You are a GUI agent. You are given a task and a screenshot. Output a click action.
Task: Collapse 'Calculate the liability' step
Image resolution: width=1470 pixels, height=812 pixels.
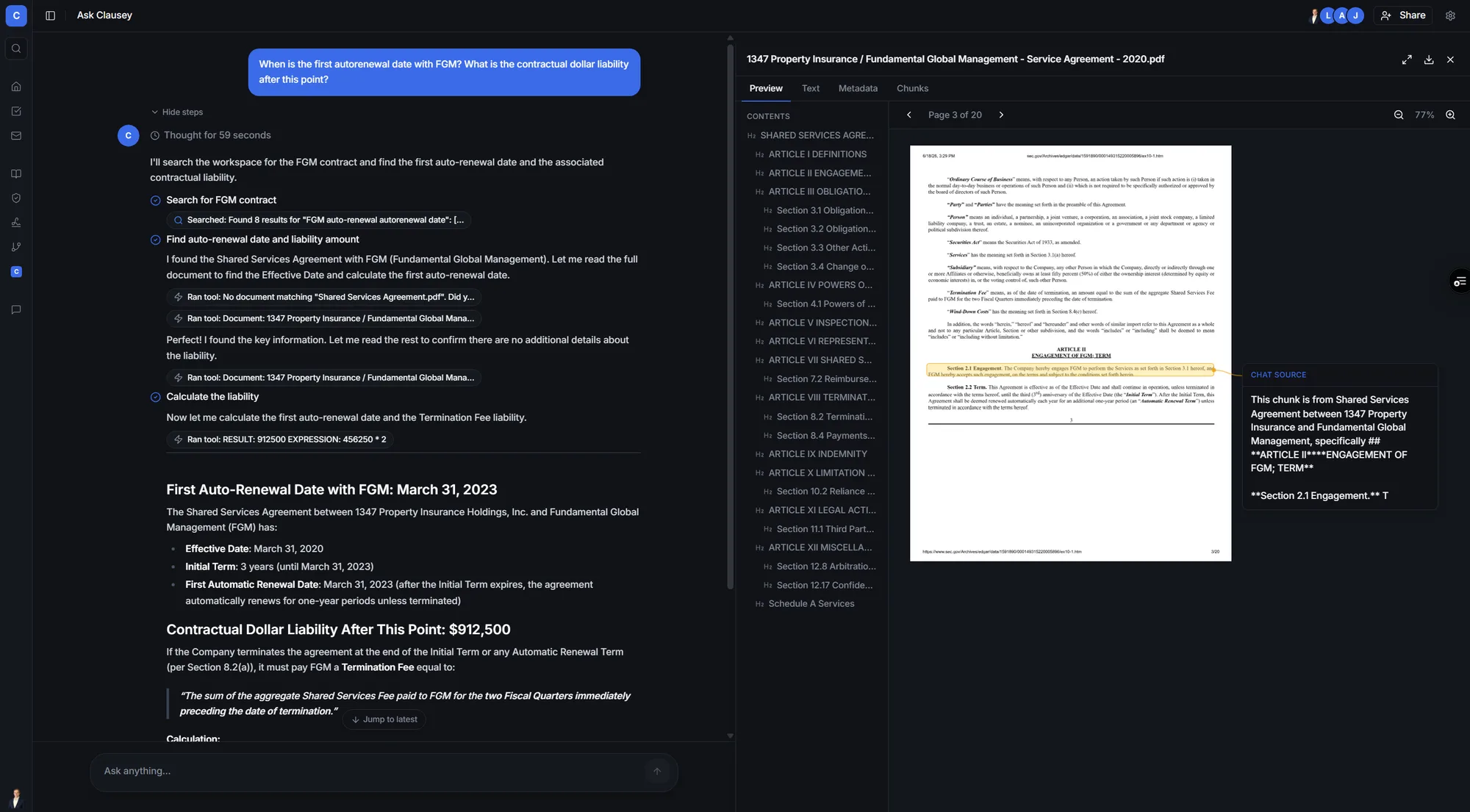212,397
